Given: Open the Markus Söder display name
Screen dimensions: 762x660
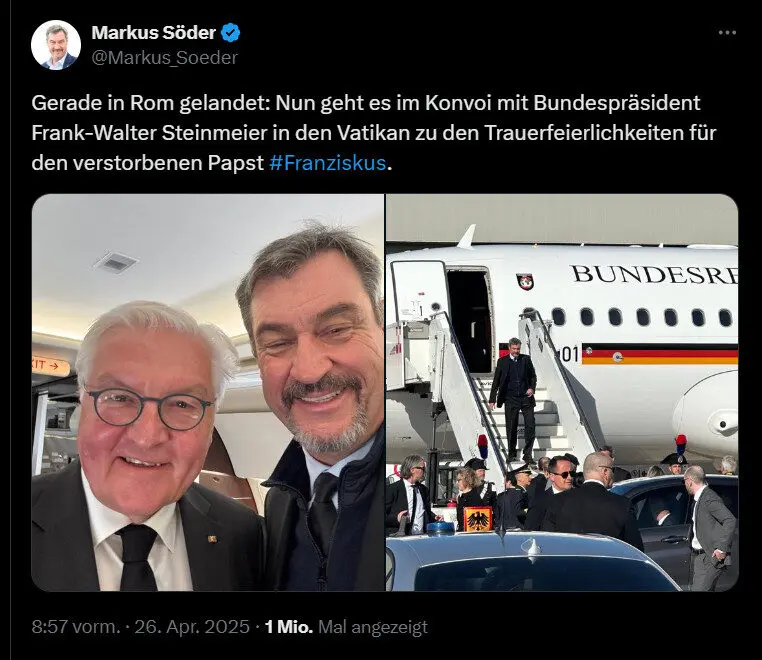Looking at the screenshot, I should [x=154, y=33].
